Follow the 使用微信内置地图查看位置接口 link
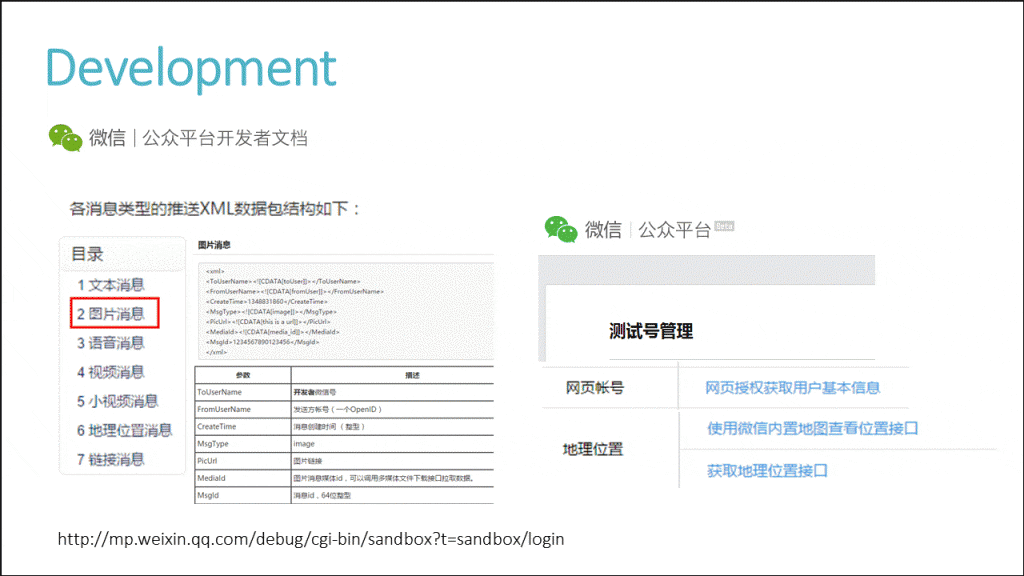Screen dimensions: 1024x576 [x=812, y=428]
